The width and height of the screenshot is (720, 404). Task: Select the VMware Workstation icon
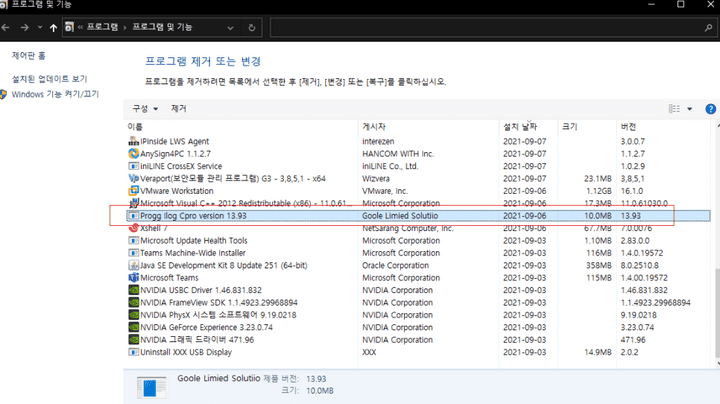point(133,191)
